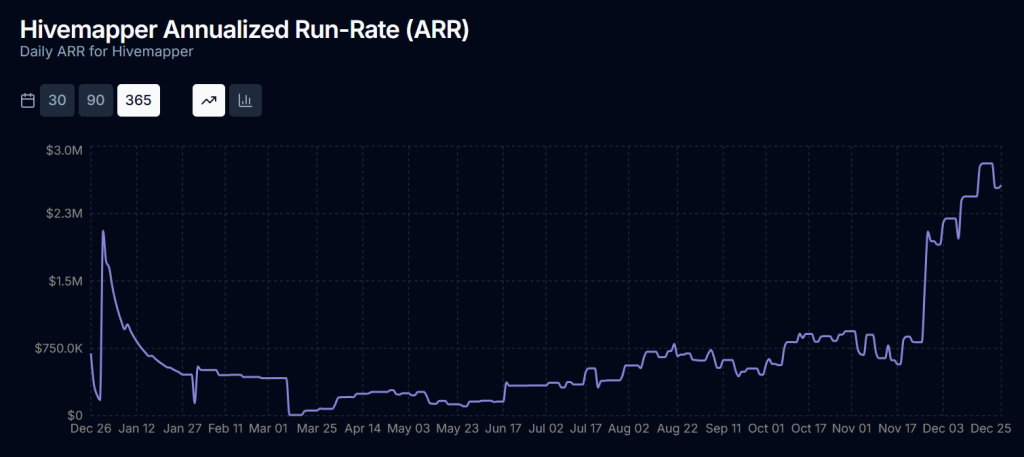
Task: Select the 30-day range
Action: pyautogui.click(x=57, y=101)
